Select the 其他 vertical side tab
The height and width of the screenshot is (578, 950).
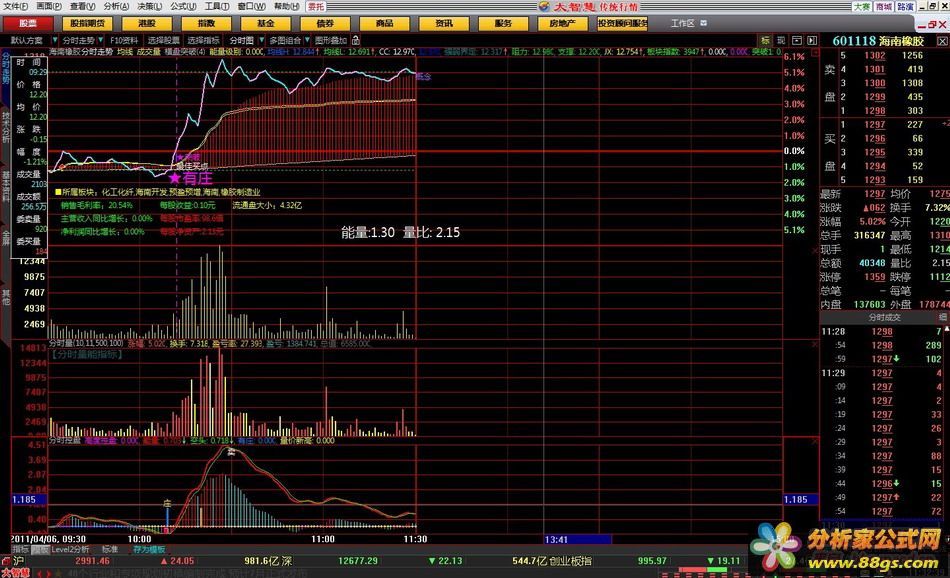pyautogui.click(x=5, y=297)
